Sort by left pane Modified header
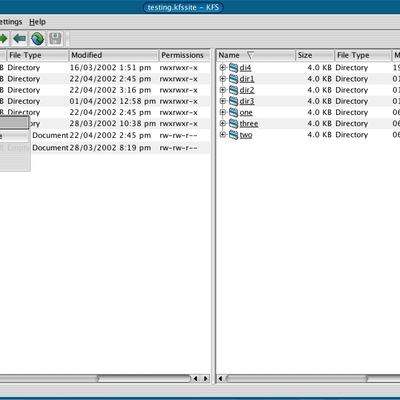 pos(113,55)
